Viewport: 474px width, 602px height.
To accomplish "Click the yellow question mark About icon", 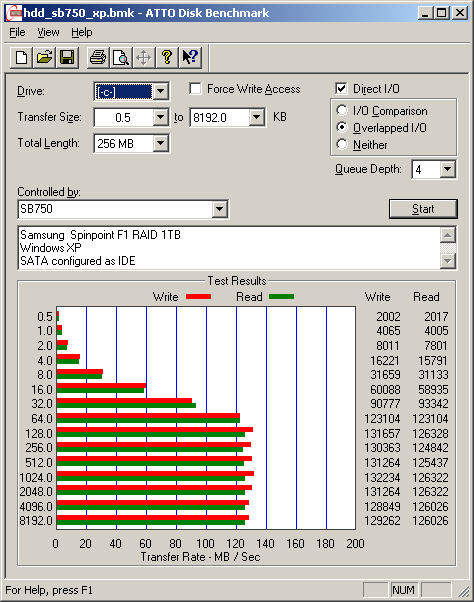I will (x=167, y=58).
